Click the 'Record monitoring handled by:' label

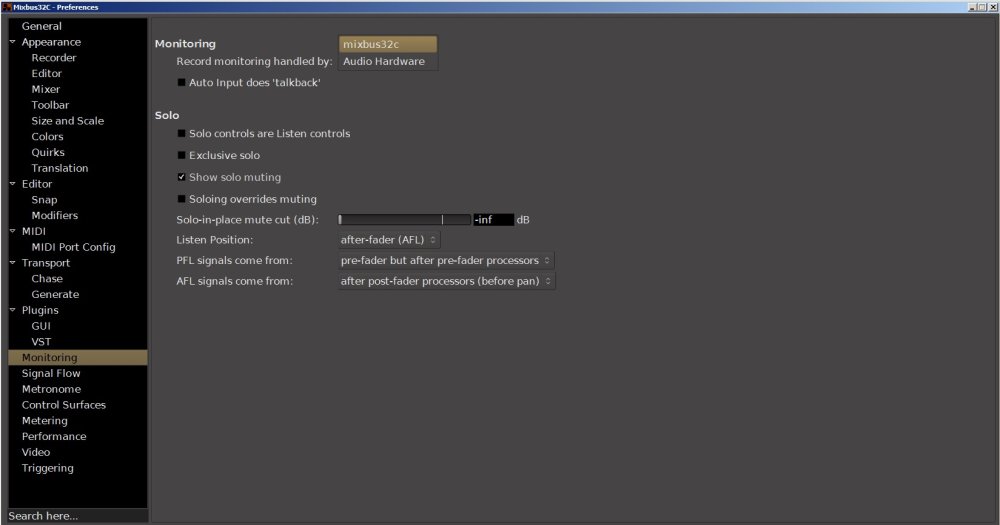tap(254, 61)
